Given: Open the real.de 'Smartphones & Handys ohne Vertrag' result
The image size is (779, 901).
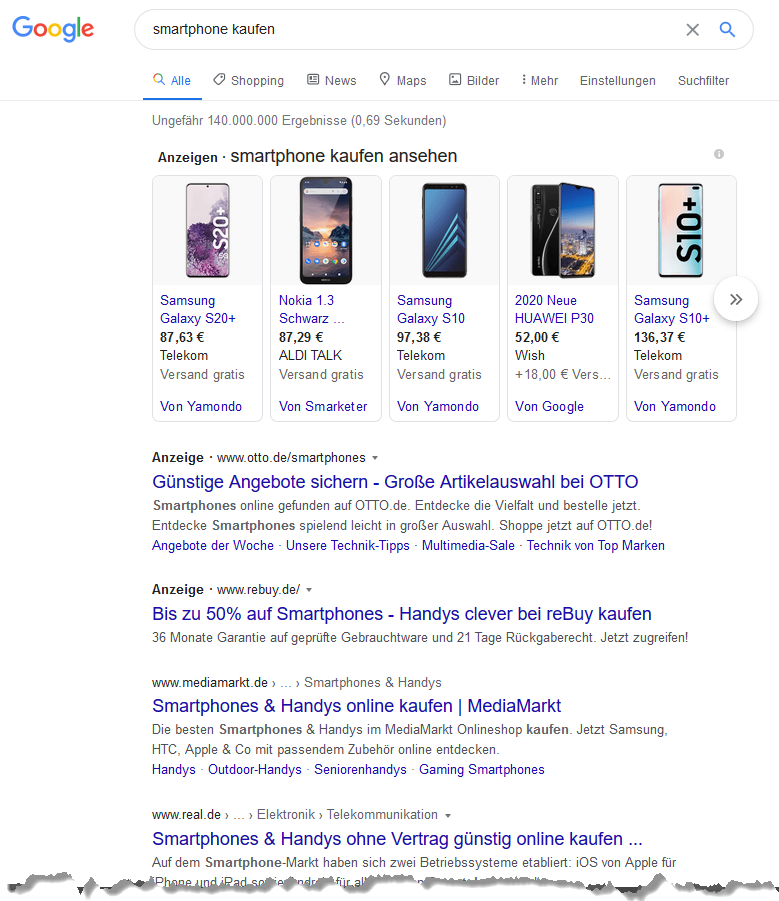Looking at the screenshot, I should [x=397, y=839].
